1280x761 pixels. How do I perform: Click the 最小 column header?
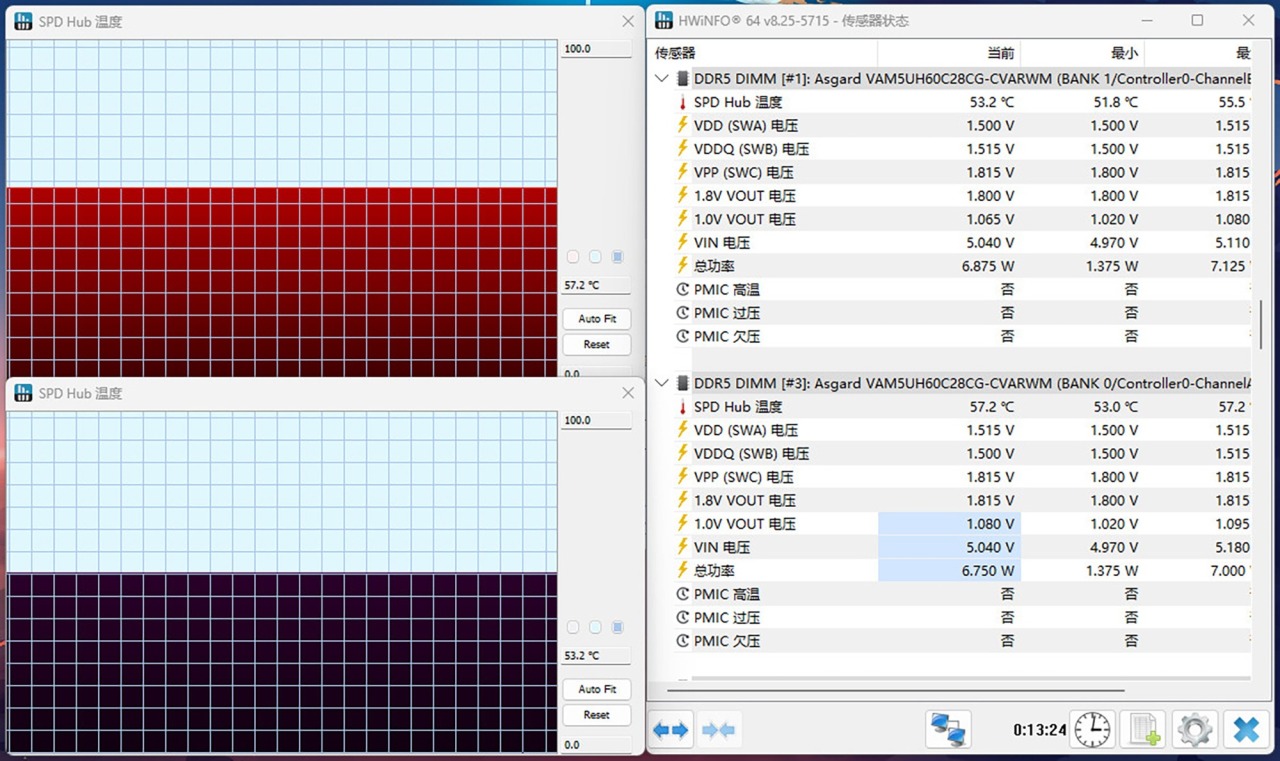click(x=1082, y=53)
